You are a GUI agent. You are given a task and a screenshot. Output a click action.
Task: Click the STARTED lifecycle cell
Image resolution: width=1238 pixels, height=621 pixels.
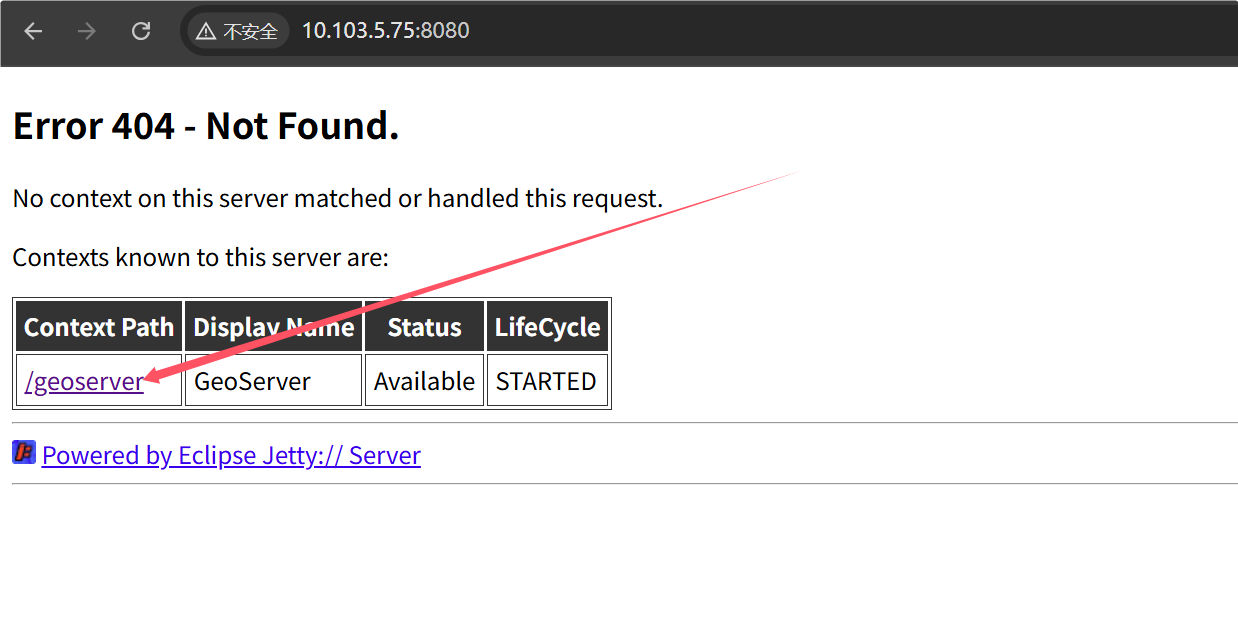point(547,381)
